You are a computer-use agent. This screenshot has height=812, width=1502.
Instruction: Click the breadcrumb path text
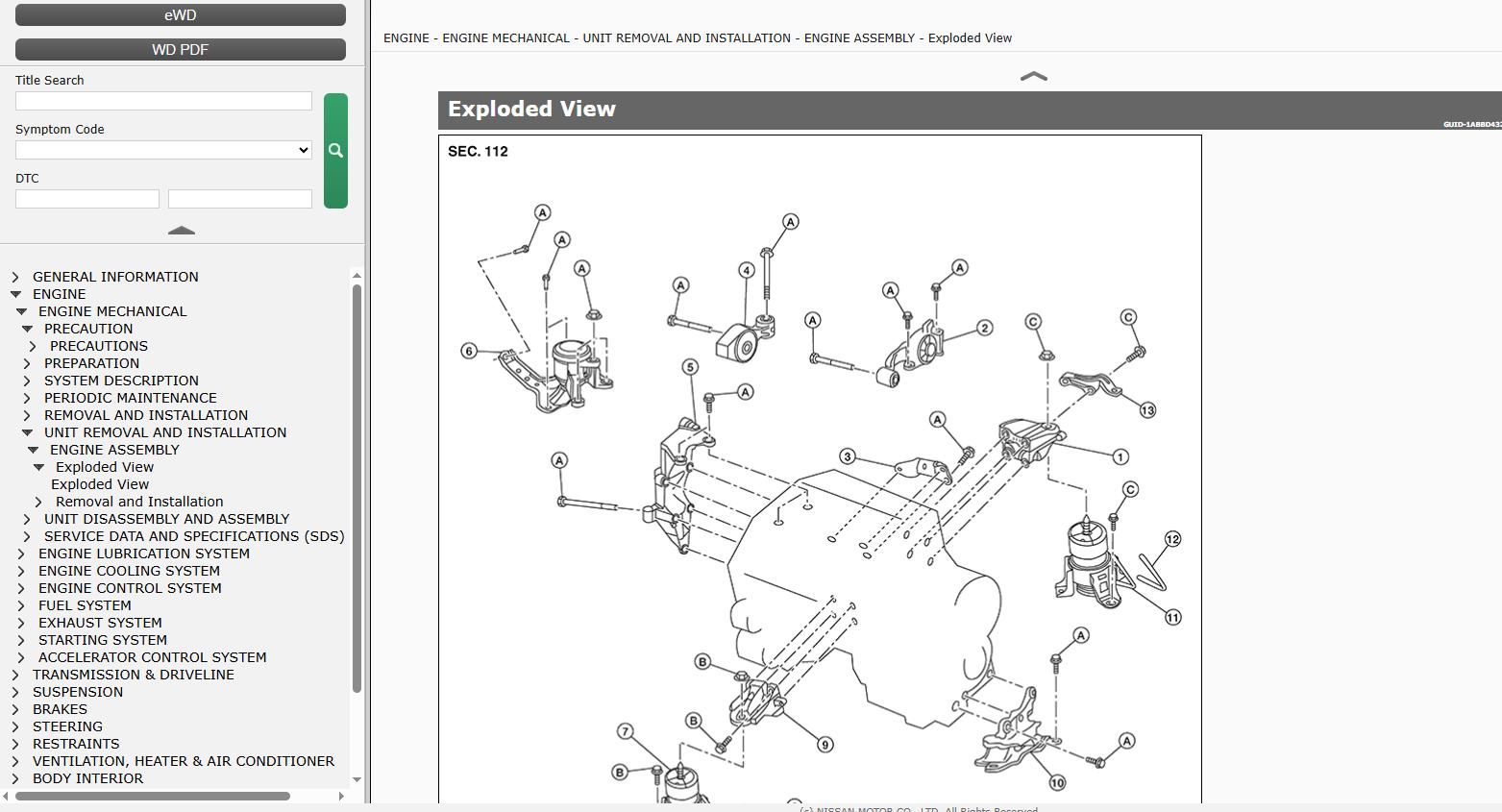coord(698,38)
